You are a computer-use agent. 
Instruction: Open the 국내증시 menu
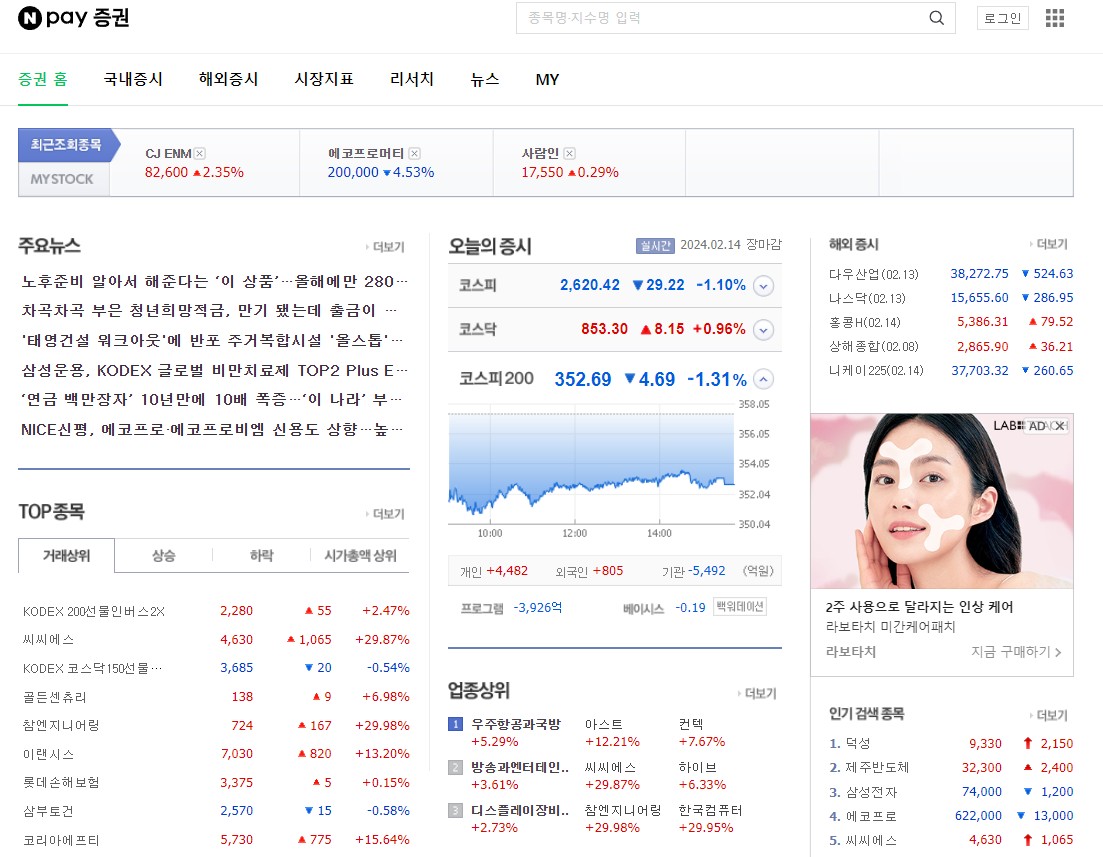[133, 80]
